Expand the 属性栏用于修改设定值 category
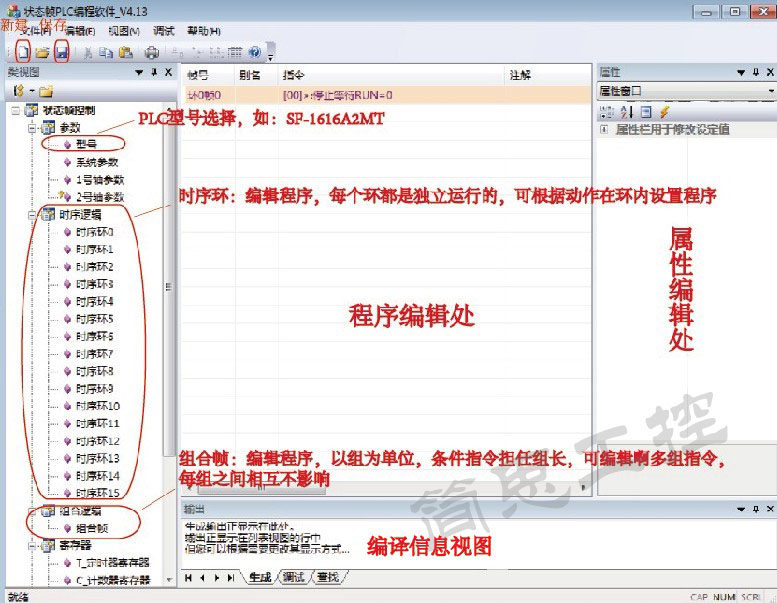 pyautogui.click(x=604, y=129)
